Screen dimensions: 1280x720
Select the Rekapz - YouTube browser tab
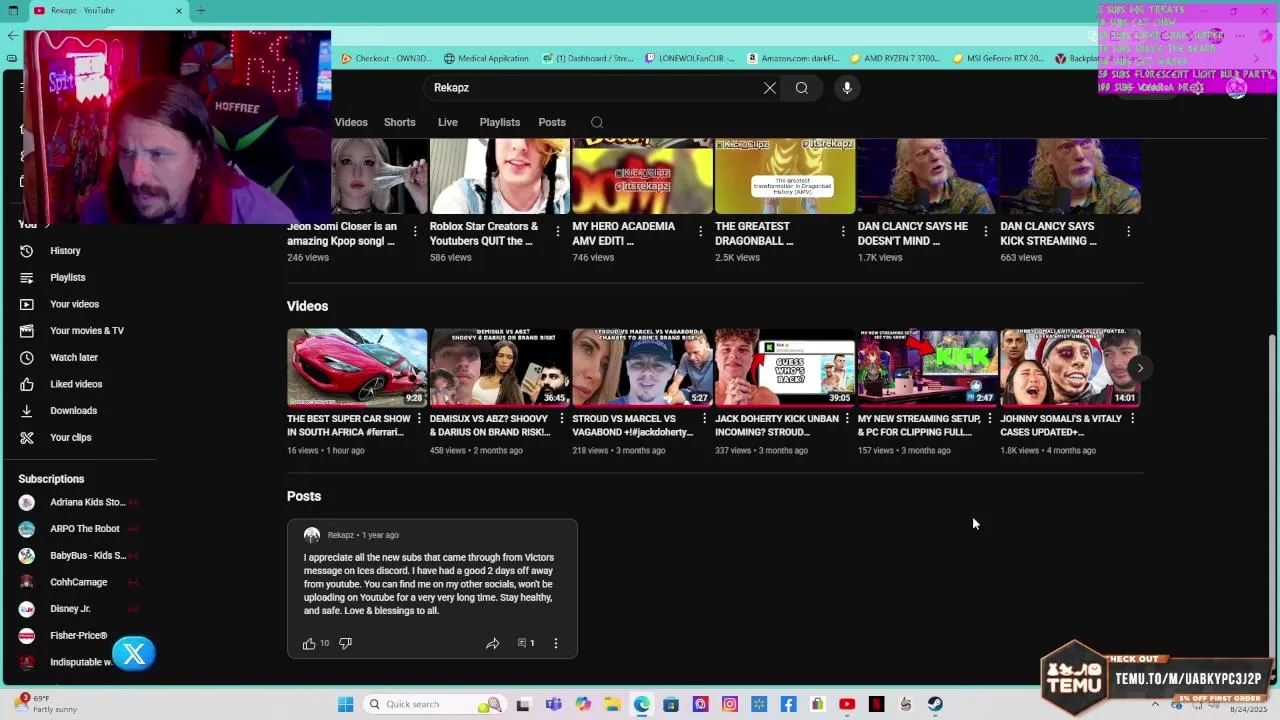[x=108, y=11]
